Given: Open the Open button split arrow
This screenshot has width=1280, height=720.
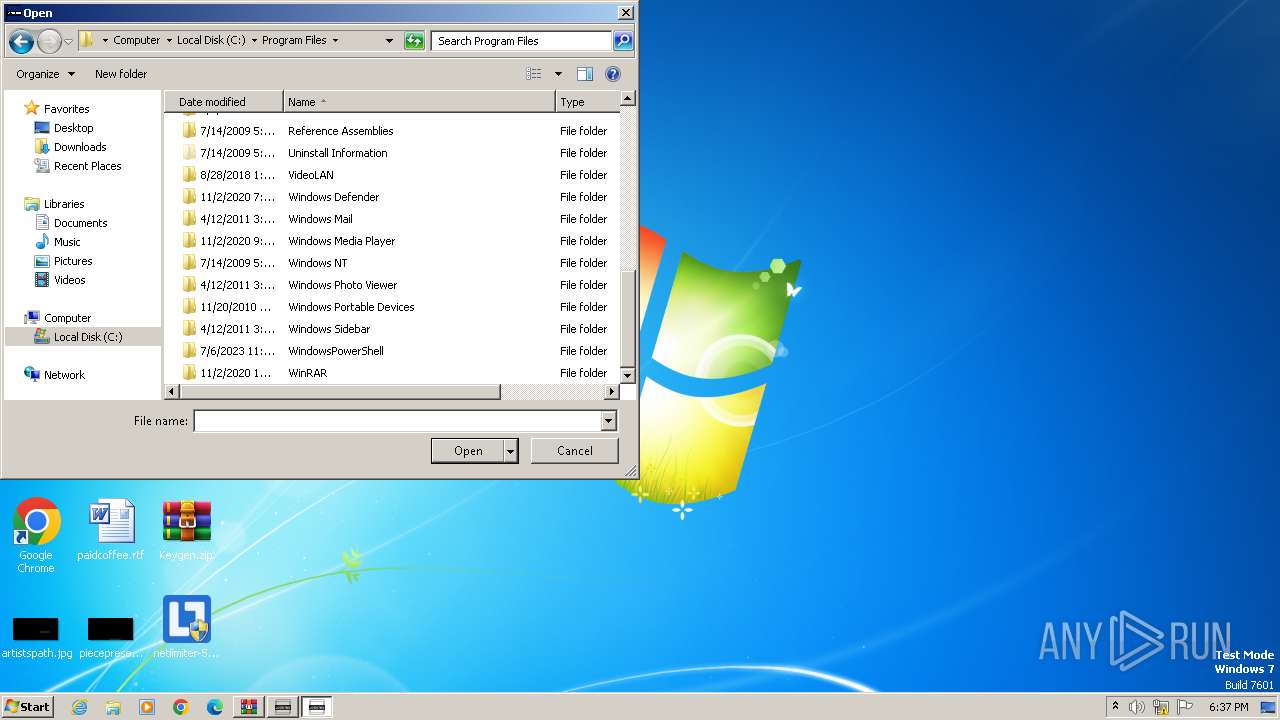Looking at the screenshot, I should click(x=511, y=451).
